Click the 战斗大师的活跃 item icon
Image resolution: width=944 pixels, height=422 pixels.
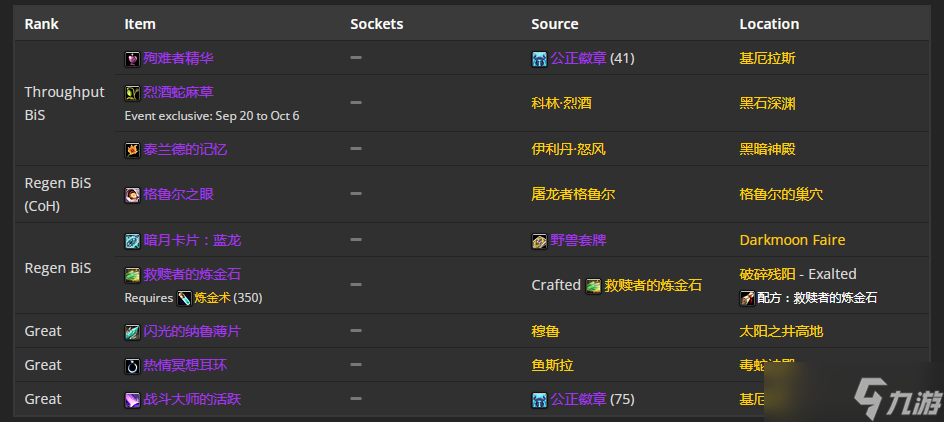(x=132, y=400)
